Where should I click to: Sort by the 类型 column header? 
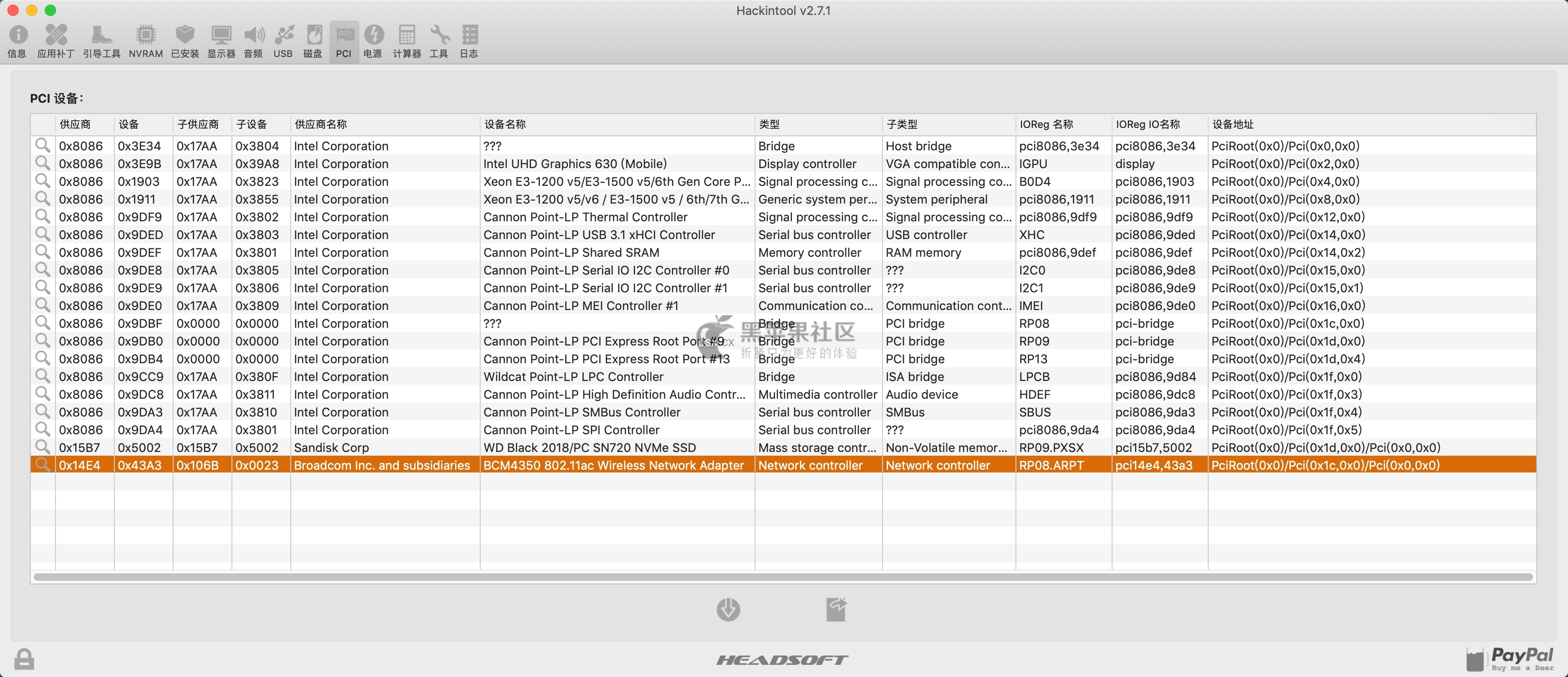[x=819, y=124]
